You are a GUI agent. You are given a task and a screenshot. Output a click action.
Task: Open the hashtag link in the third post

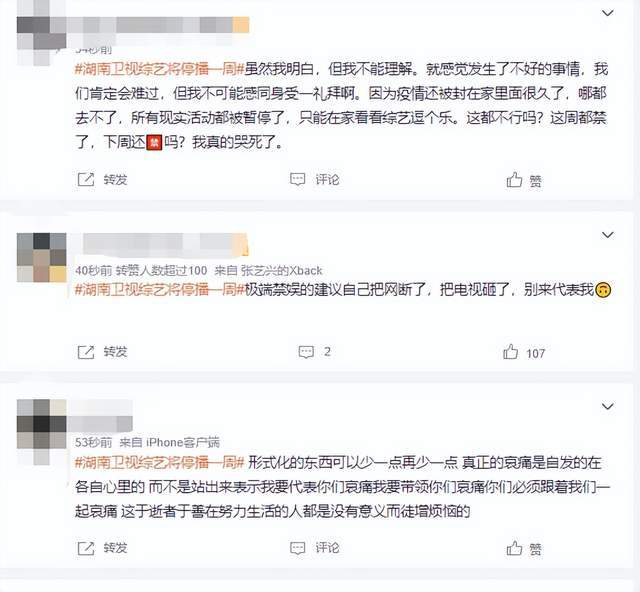[159, 463]
